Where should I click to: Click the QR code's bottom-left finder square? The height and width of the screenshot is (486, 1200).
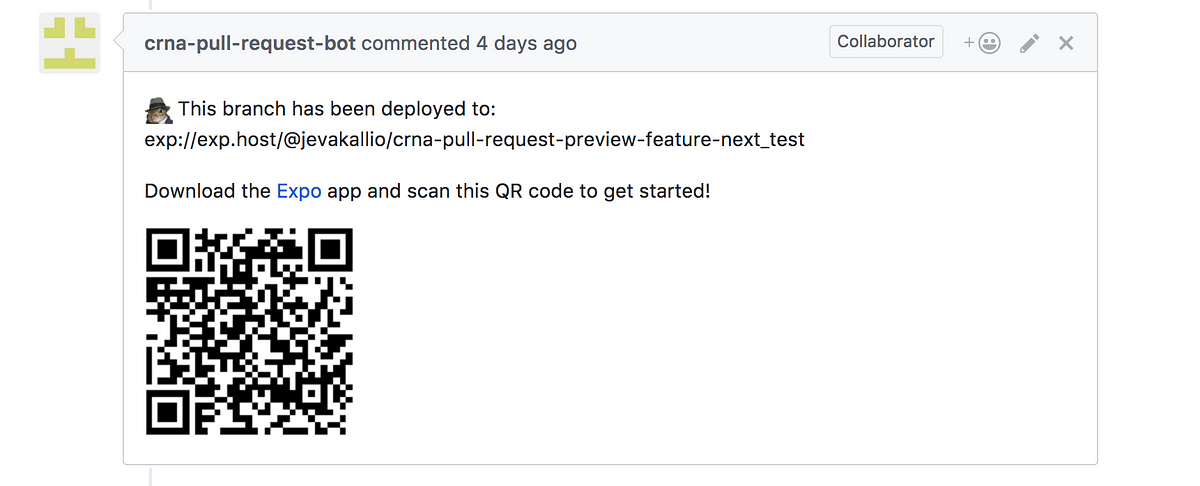coord(168,413)
